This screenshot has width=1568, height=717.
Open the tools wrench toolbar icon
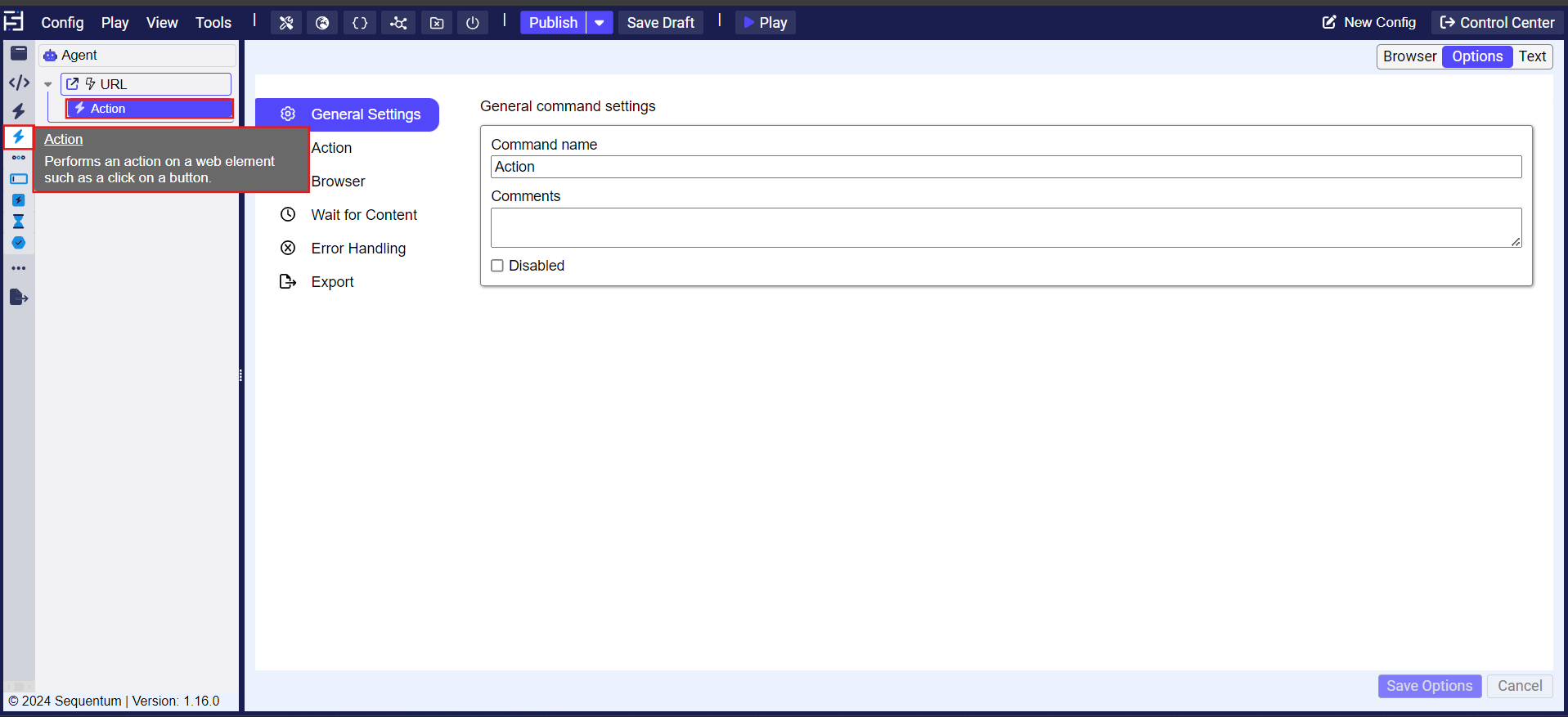point(285,23)
